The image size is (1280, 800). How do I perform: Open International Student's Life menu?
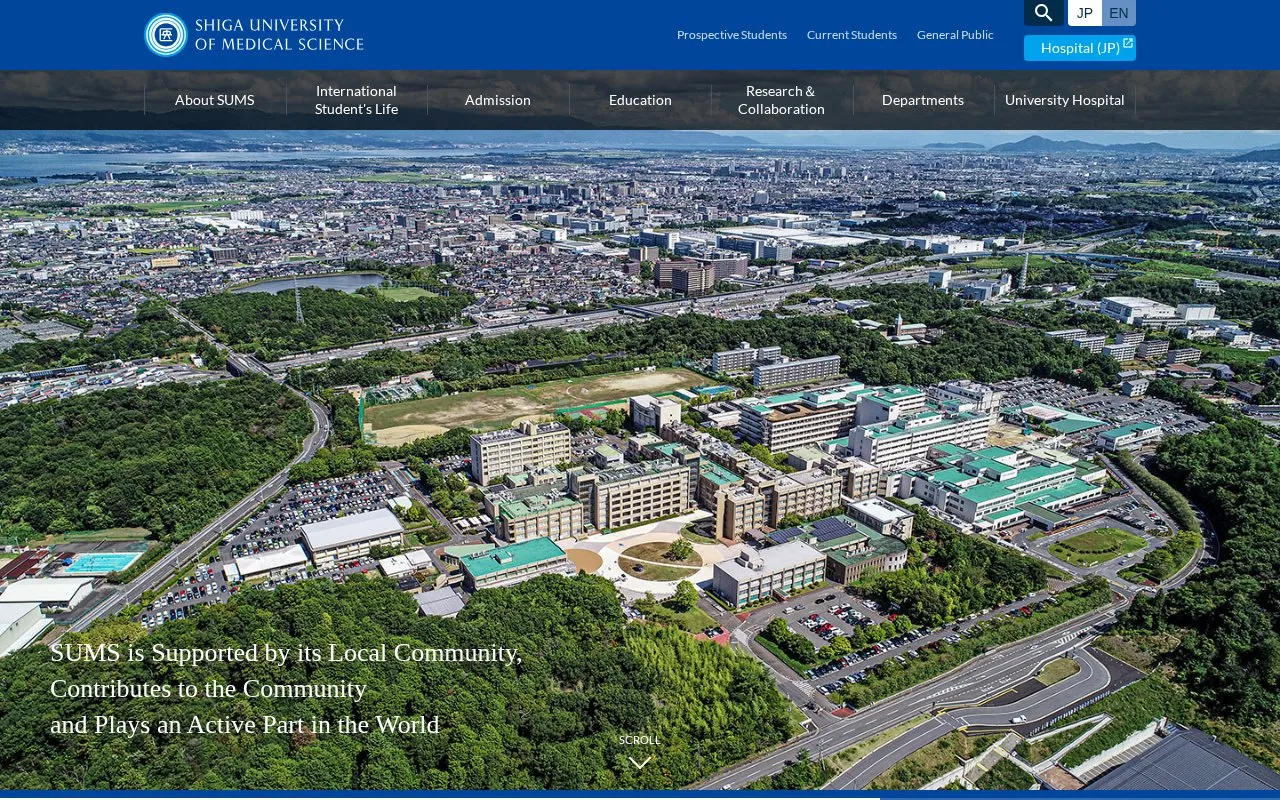click(x=357, y=100)
